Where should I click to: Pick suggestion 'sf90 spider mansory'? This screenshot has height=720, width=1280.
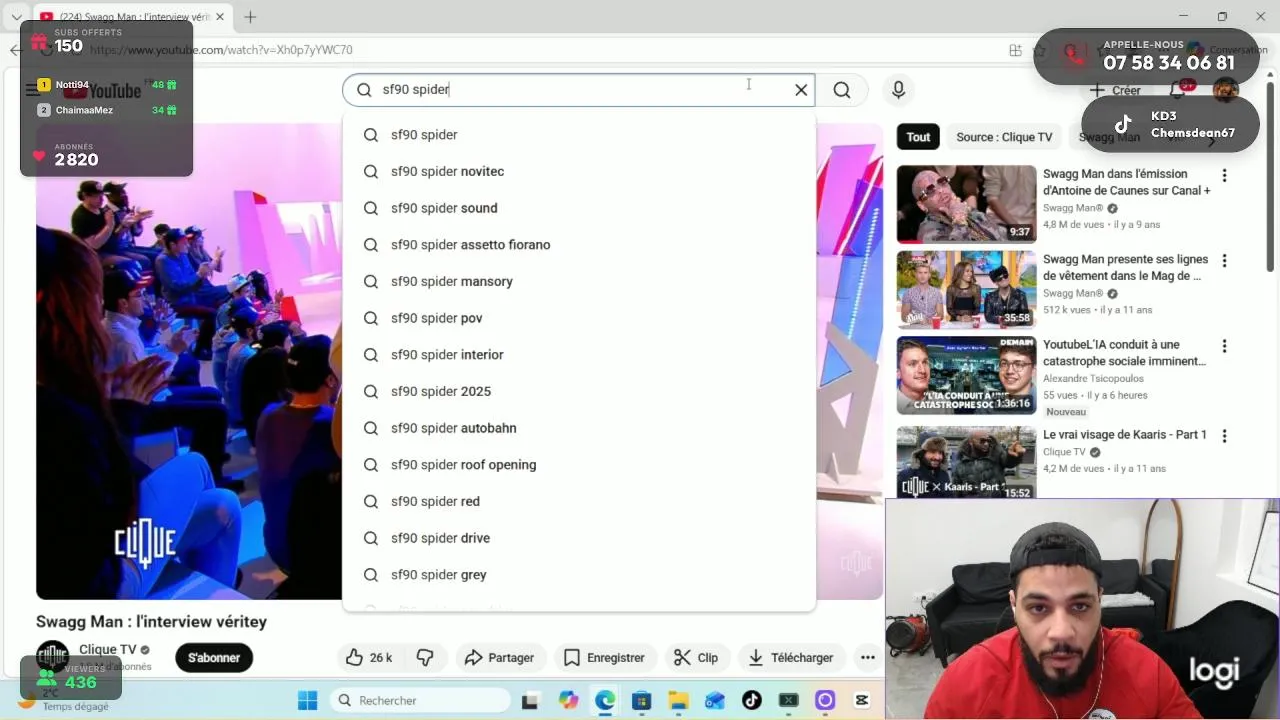579,281
